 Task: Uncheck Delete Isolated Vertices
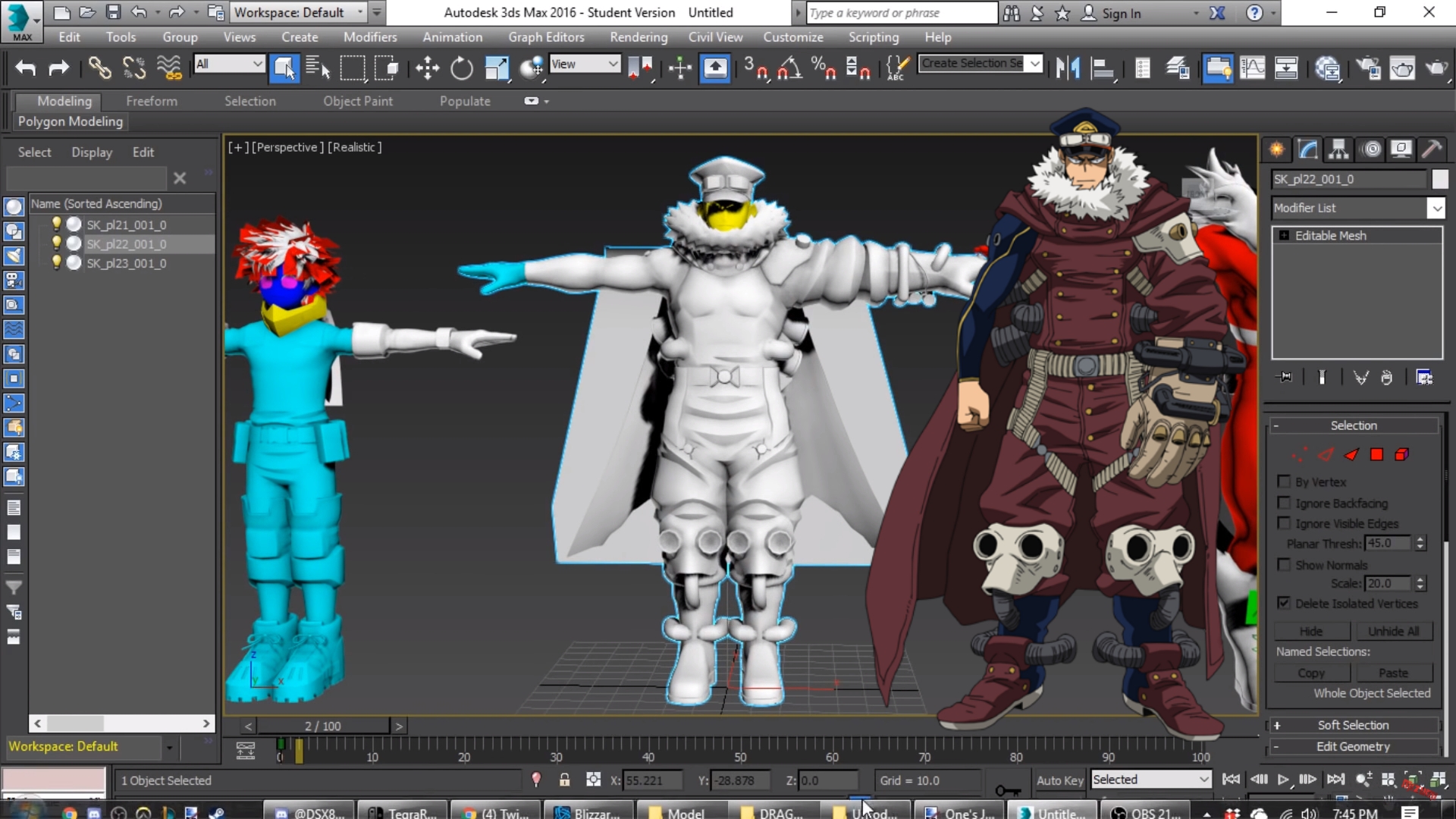pyautogui.click(x=1284, y=603)
